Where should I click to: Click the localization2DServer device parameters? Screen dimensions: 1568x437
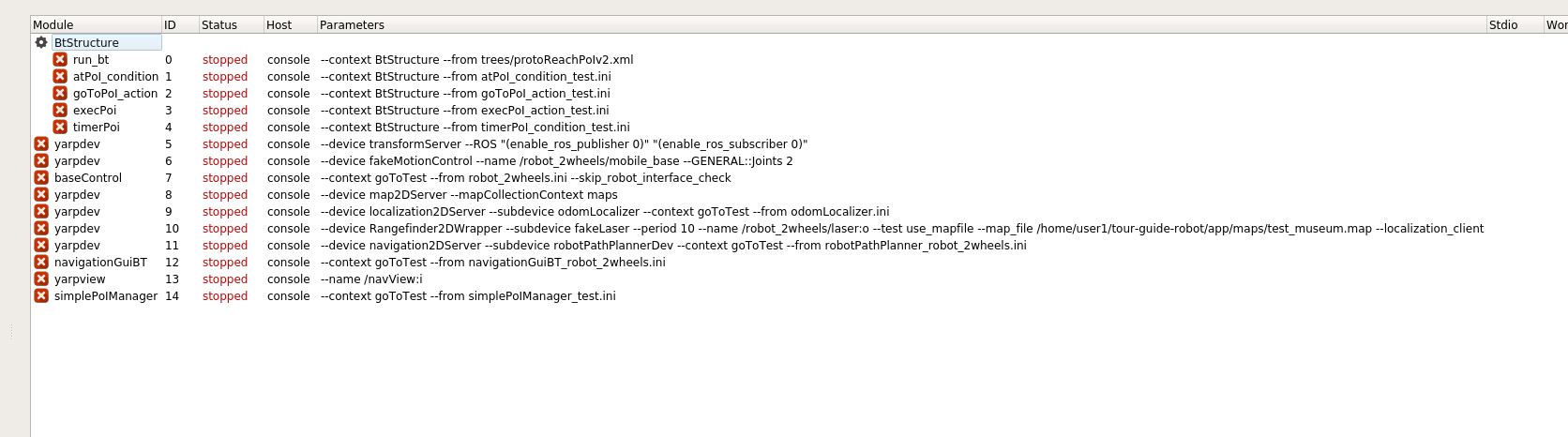[x=605, y=211]
